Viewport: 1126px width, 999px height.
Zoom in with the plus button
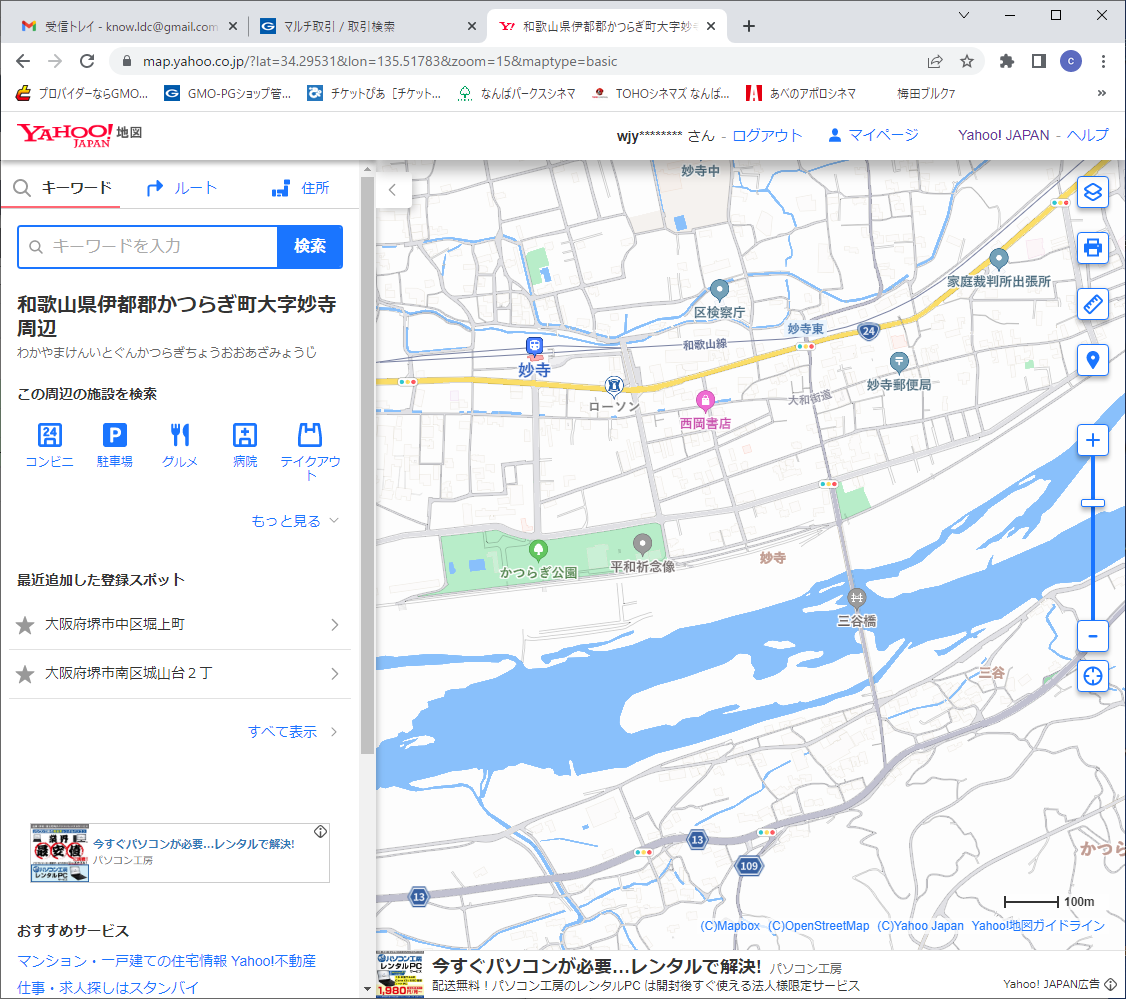point(1093,440)
